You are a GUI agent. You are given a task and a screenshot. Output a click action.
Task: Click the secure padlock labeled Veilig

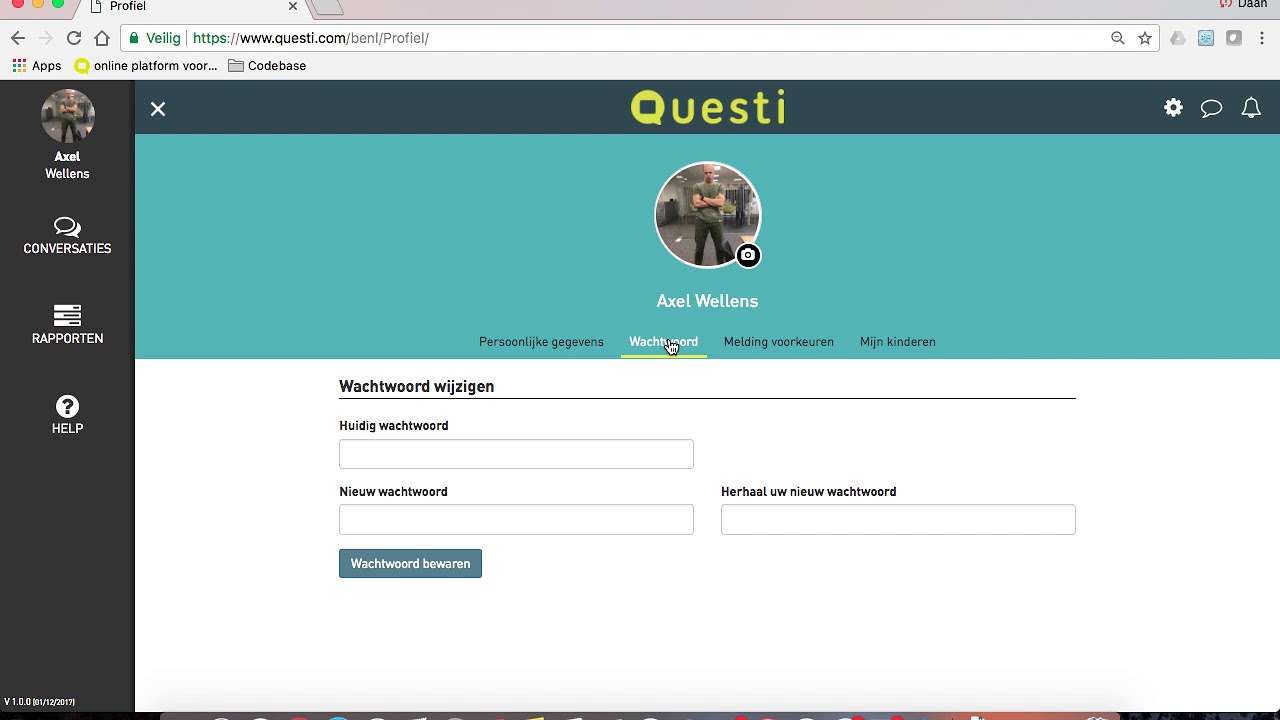tap(154, 38)
